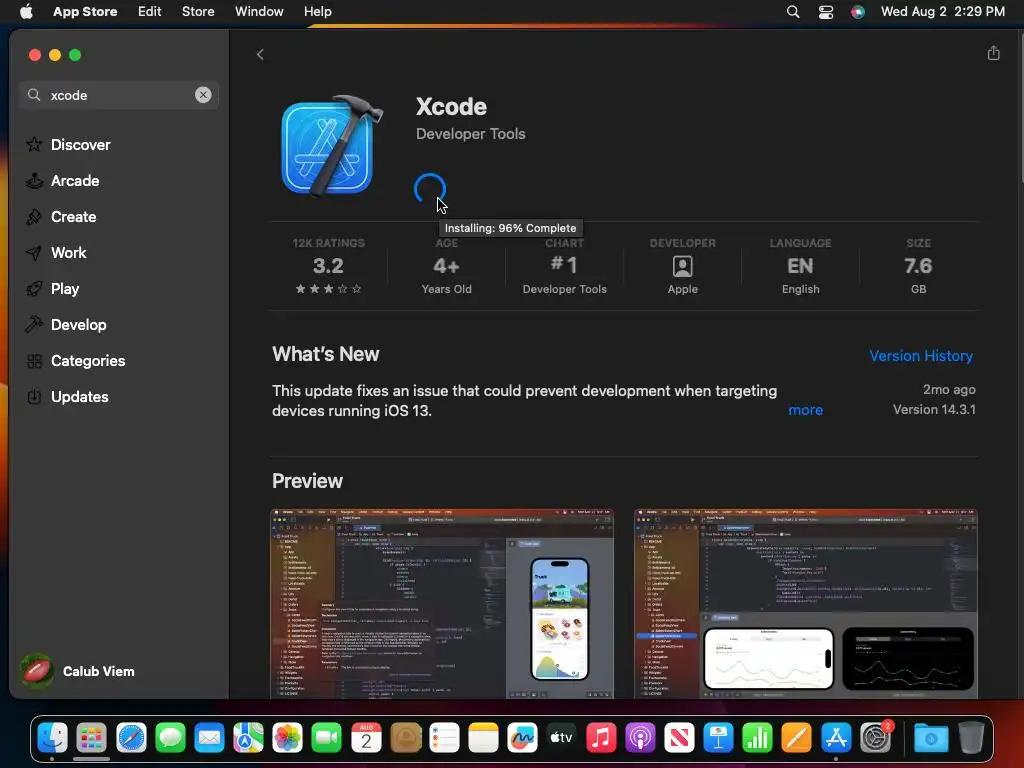Open Pages from the Dock
1024x768 pixels.
coord(797,739)
